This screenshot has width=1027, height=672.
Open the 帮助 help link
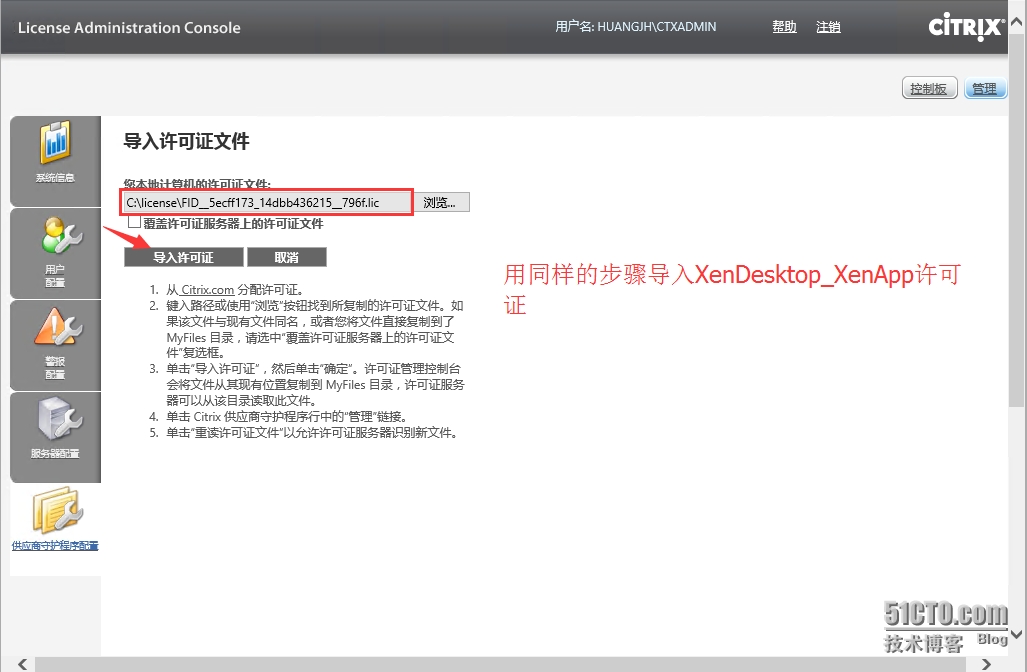coord(784,27)
